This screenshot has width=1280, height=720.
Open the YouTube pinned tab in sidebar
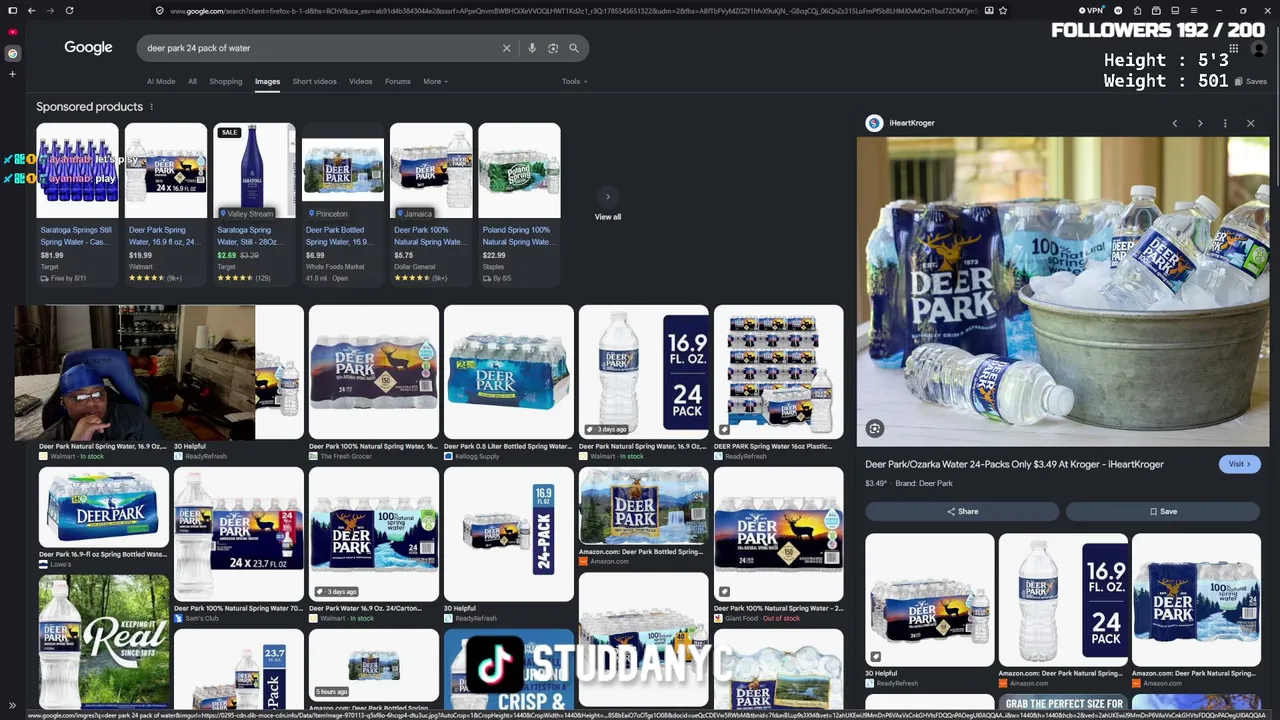pos(12,32)
